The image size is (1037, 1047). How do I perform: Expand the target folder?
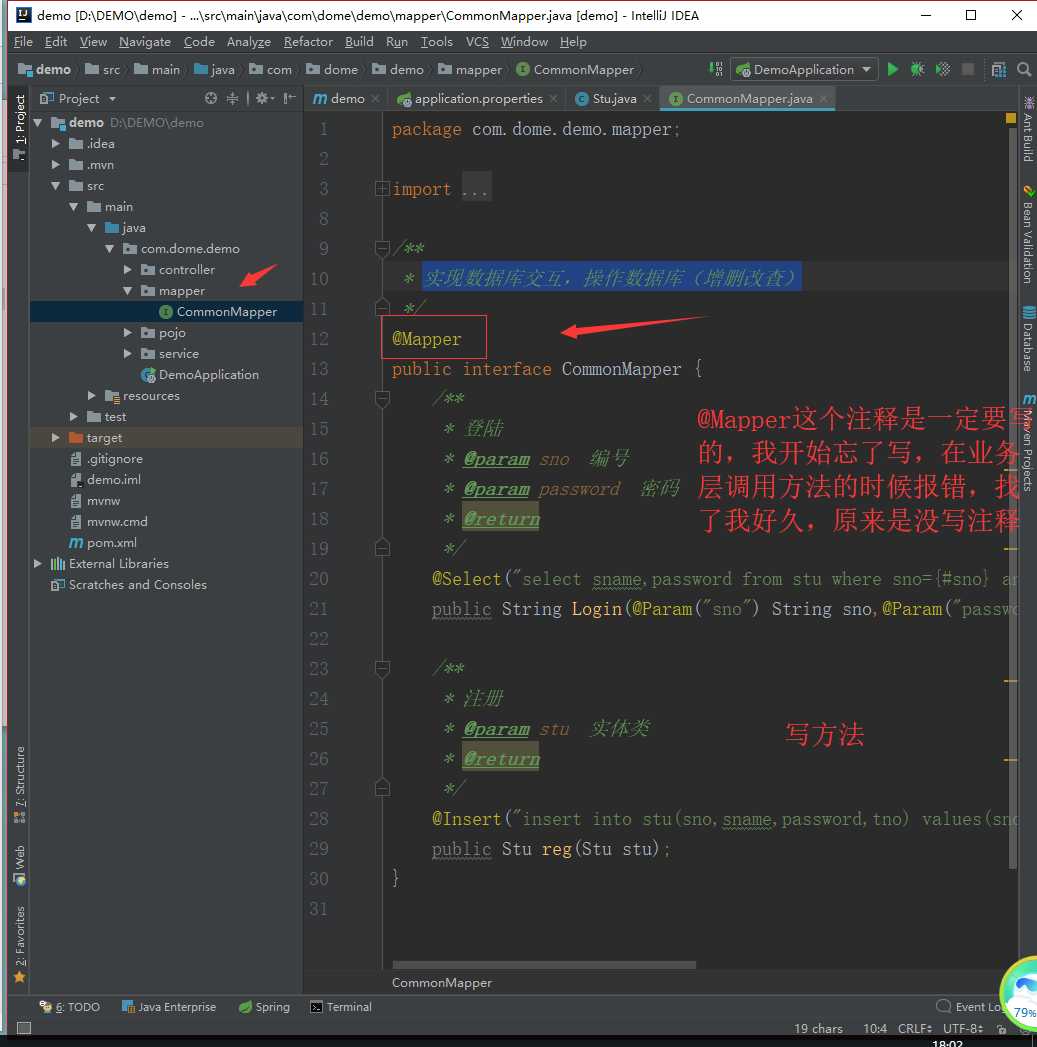coord(56,437)
